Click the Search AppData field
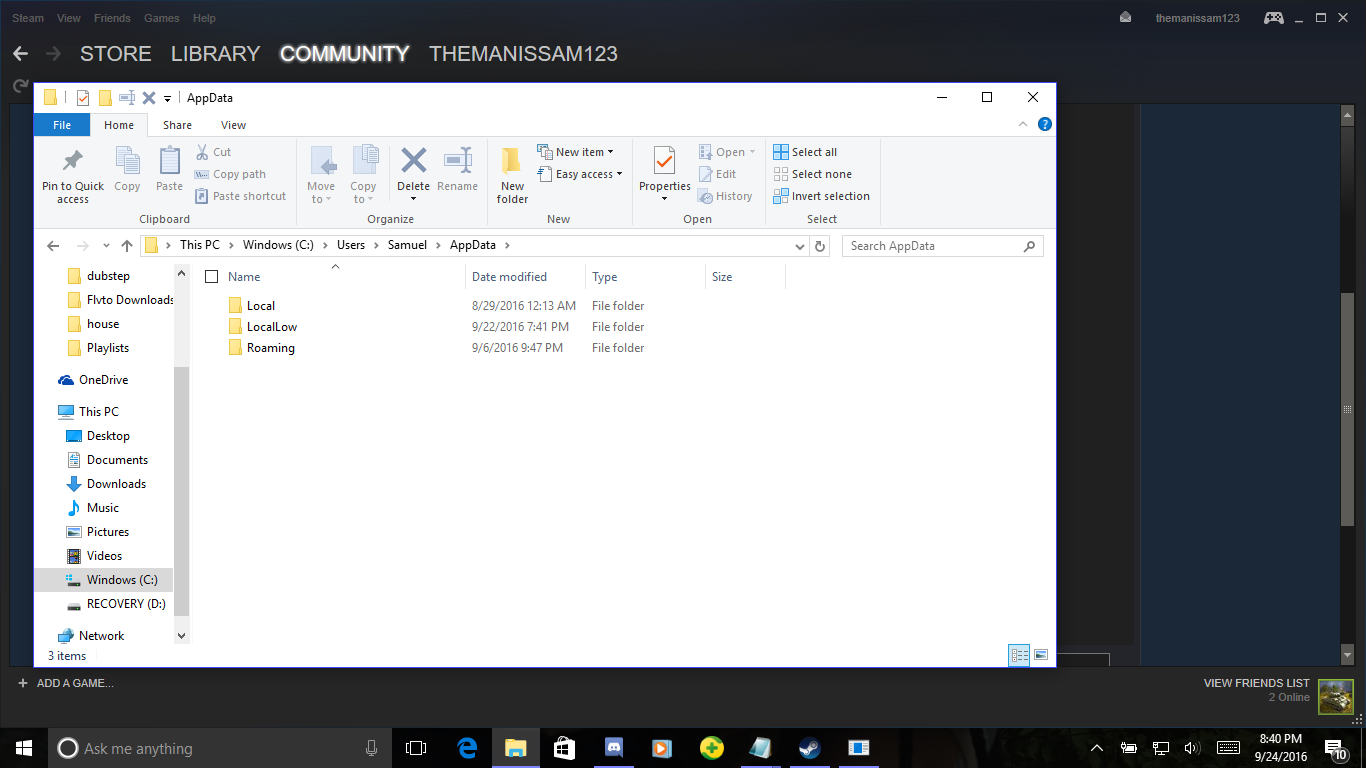Image resolution: width=1366 pixels, height=768 pixels. click(943, 246)
